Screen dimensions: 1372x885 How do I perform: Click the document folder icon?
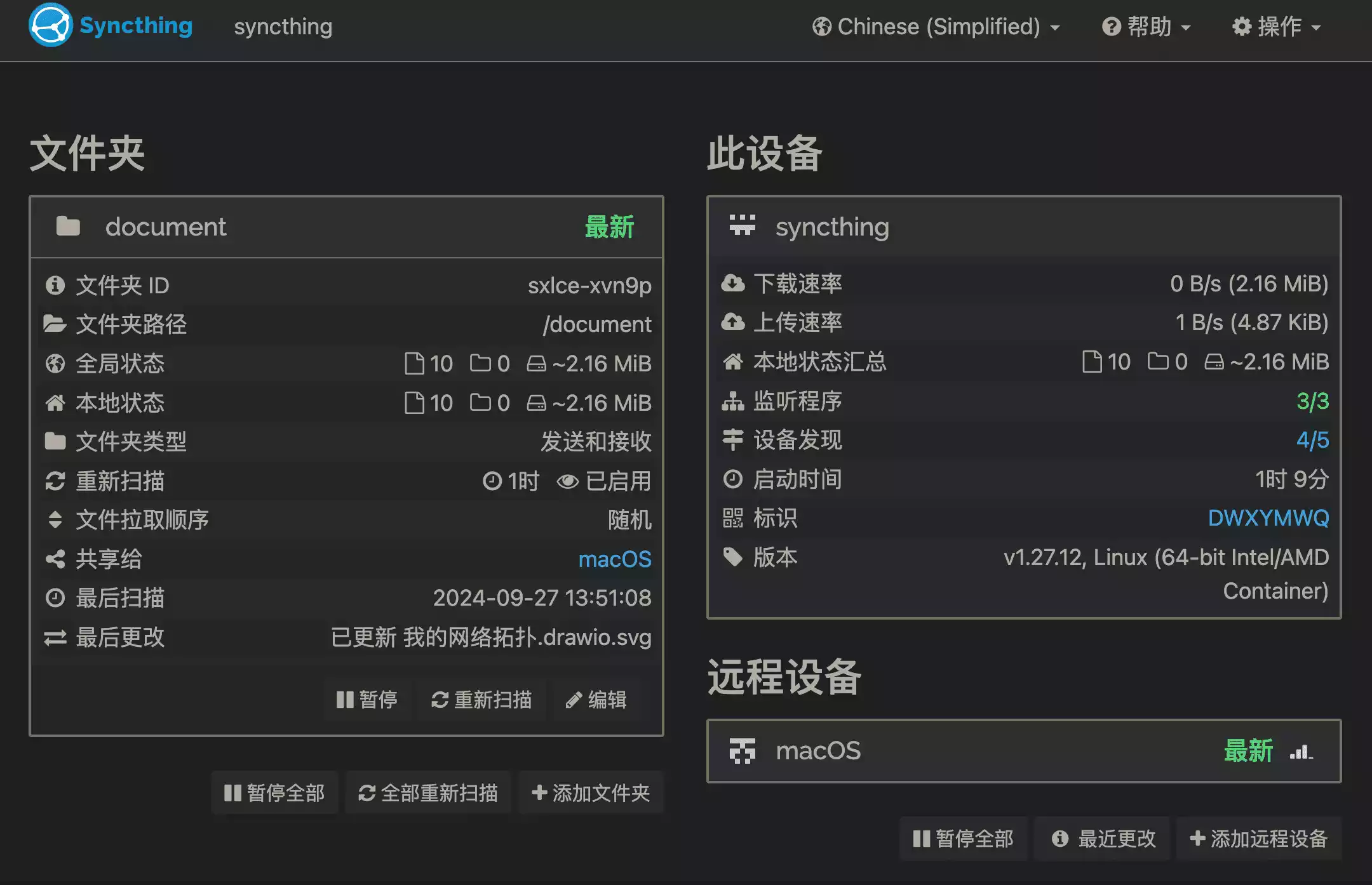pyautogui.click(x=68, y=226)
